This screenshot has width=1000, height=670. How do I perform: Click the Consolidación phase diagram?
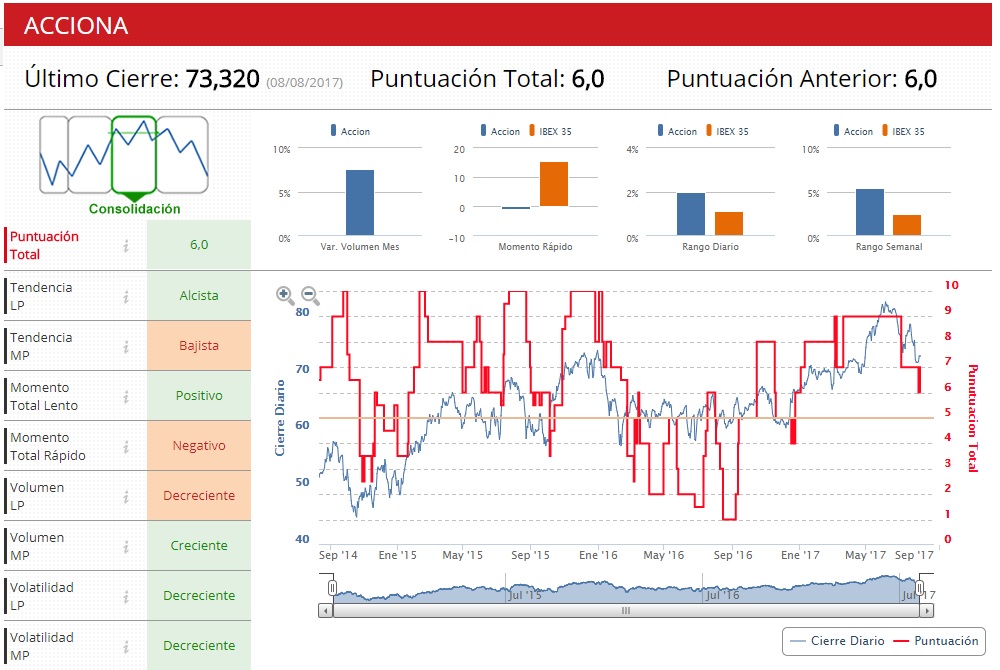pyautogui.click(x=124, y=164)
